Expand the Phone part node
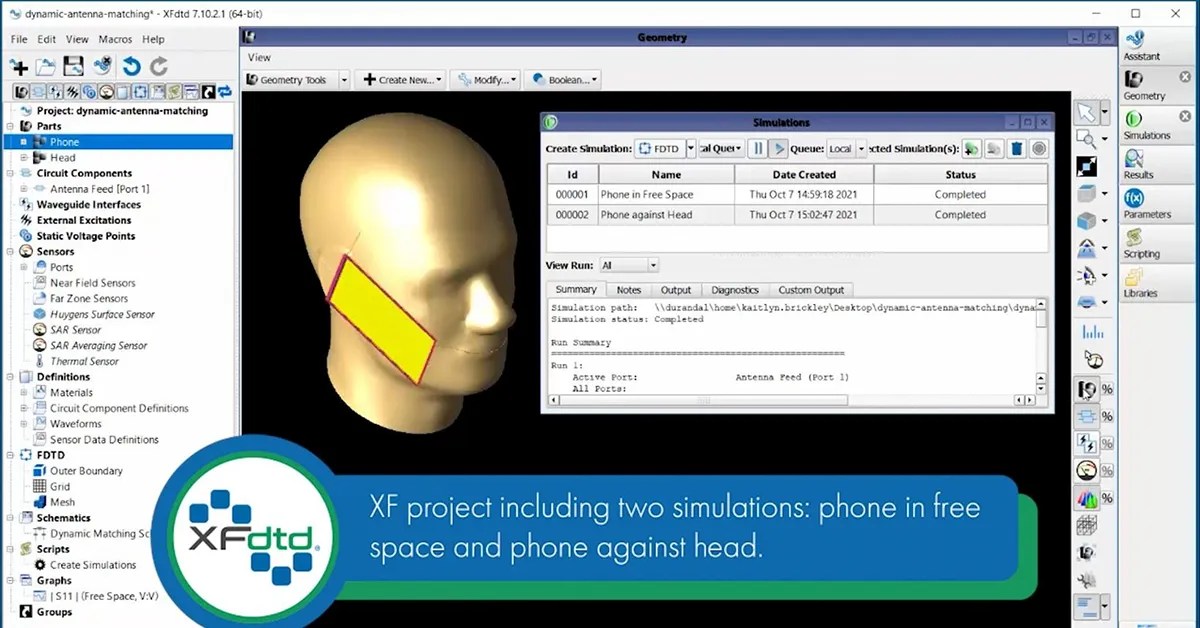Screen dimensions: 1200x628 (x=24, y=142)
